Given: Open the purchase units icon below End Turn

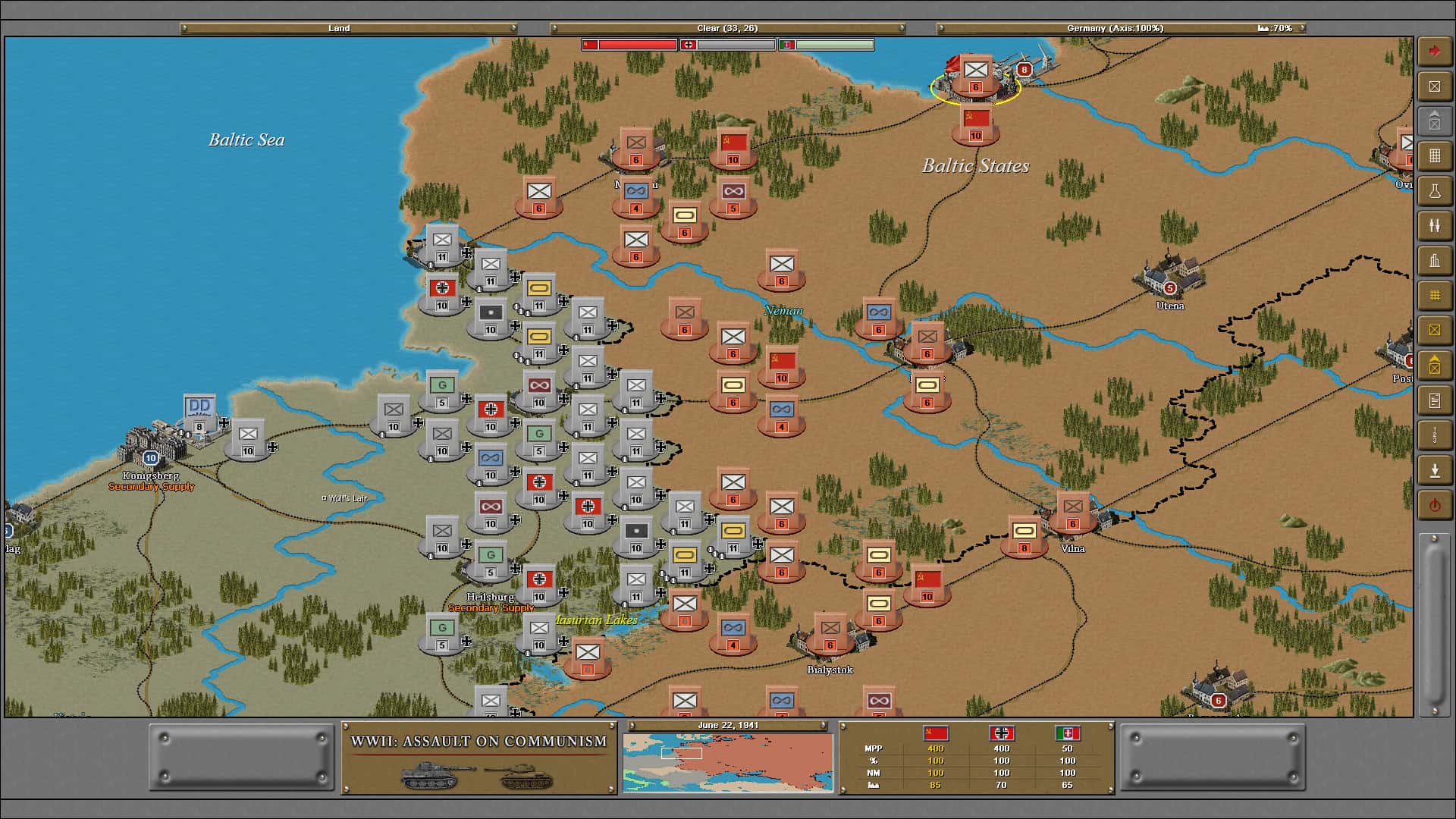Looking at the screenshot, I should (x=1434, y=86).
